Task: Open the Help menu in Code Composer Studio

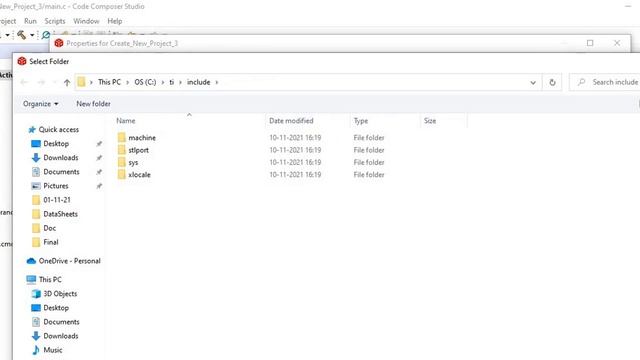Action: (115, 21)
